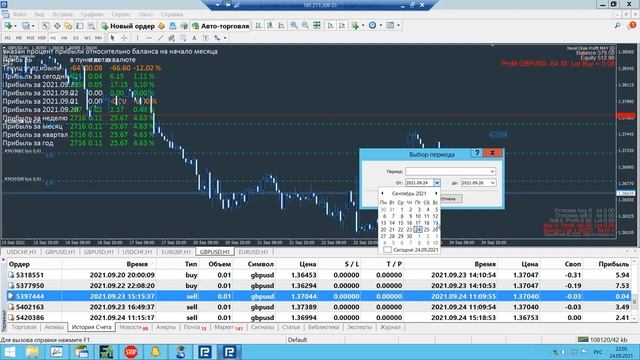Close the Выбор периода dialog
The height and width of the screenshot is (360, 640).
pyautogui.click(x=493, y=153)
